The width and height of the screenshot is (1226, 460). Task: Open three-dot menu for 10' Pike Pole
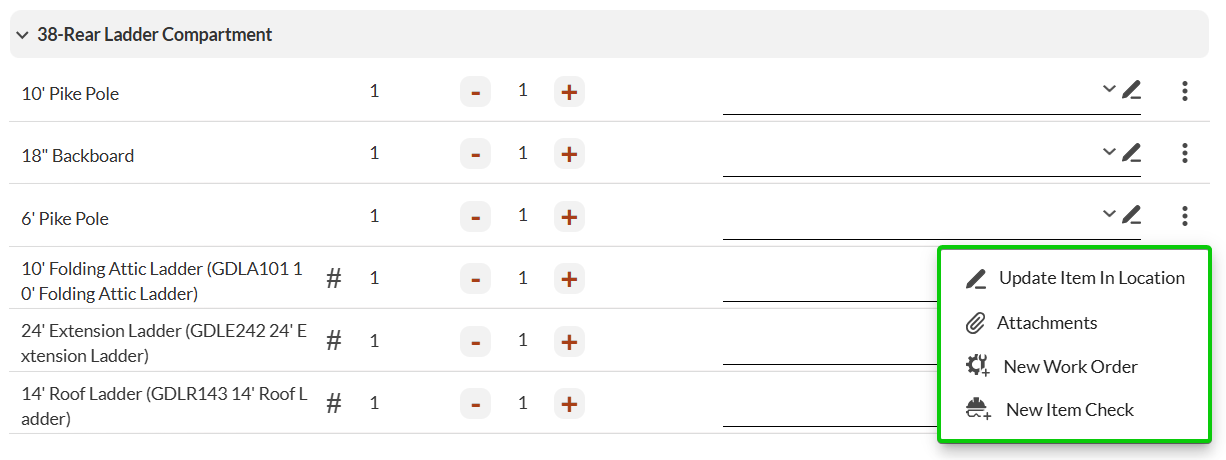(1185, 92)
